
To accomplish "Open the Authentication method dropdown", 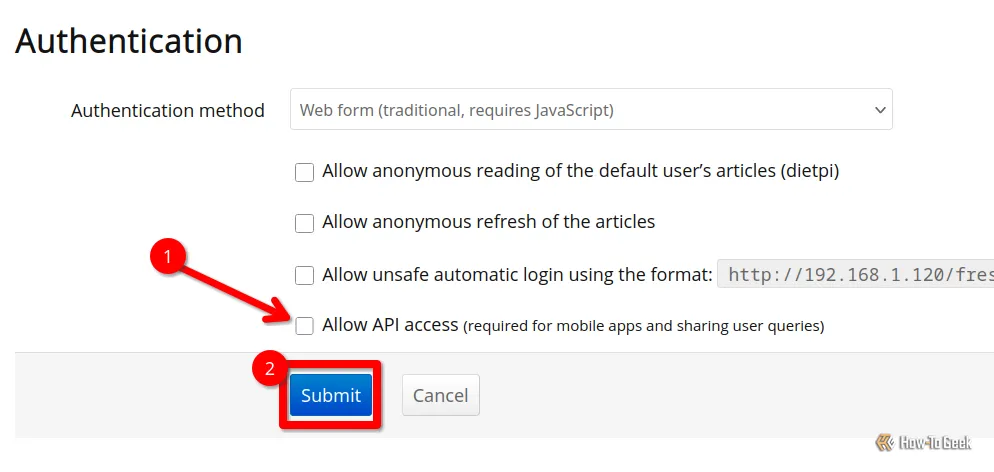I will pos(591,110).
